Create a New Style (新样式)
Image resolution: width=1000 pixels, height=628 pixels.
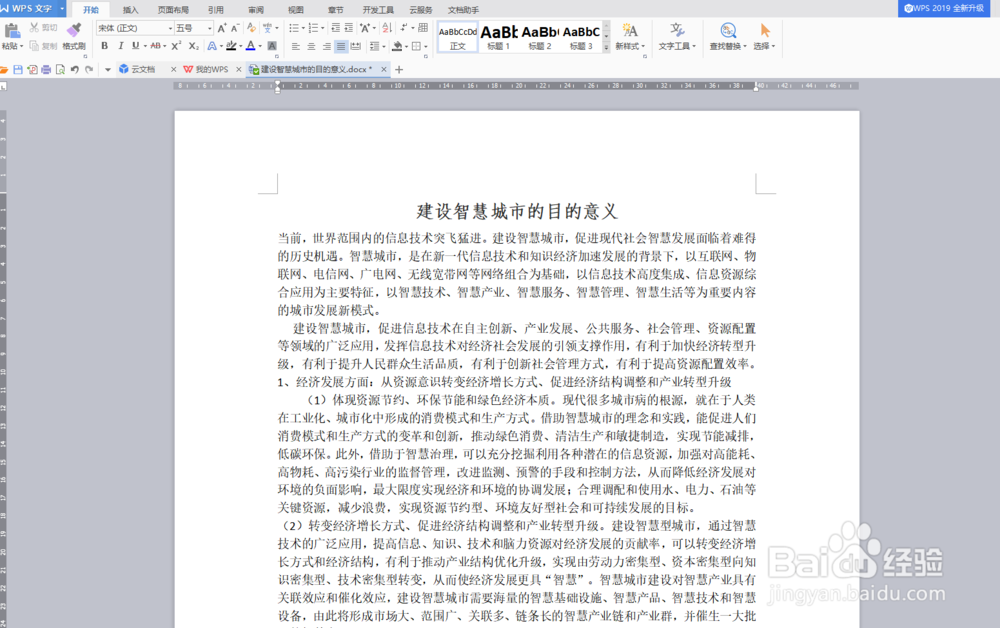[631, 32]
